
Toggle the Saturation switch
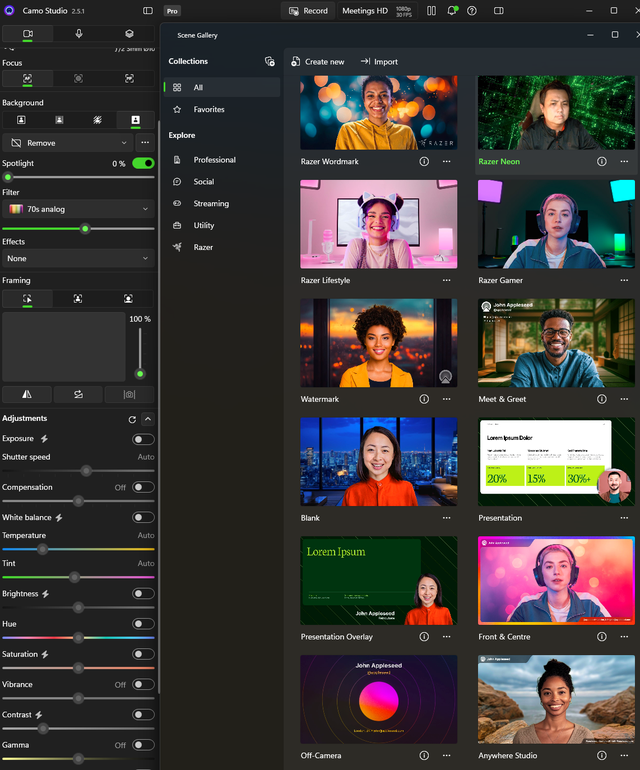(143, 654)
